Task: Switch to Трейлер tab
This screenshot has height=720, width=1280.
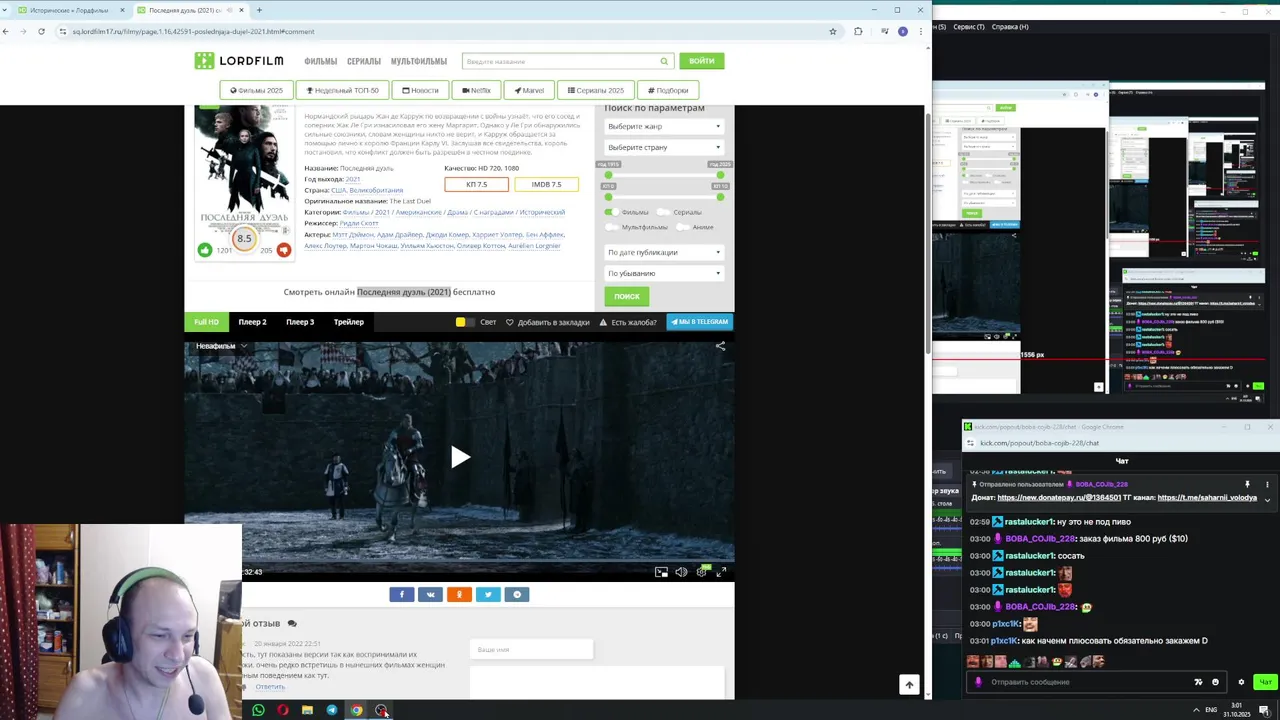Action: pyautogui.click(x=349, y=322)
